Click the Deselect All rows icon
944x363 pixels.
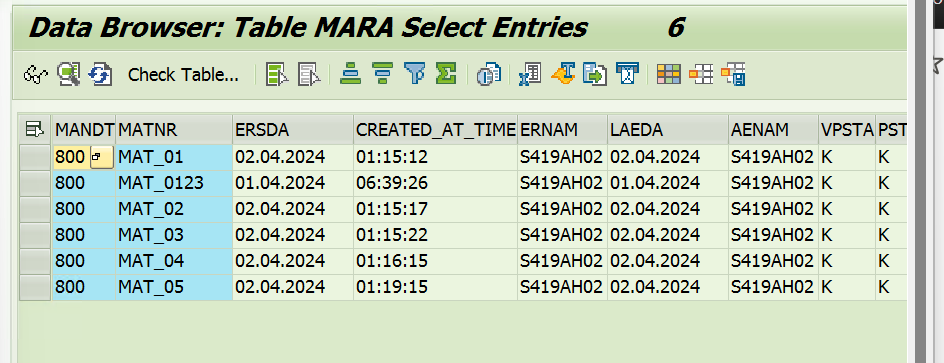[x=309, y=75]
